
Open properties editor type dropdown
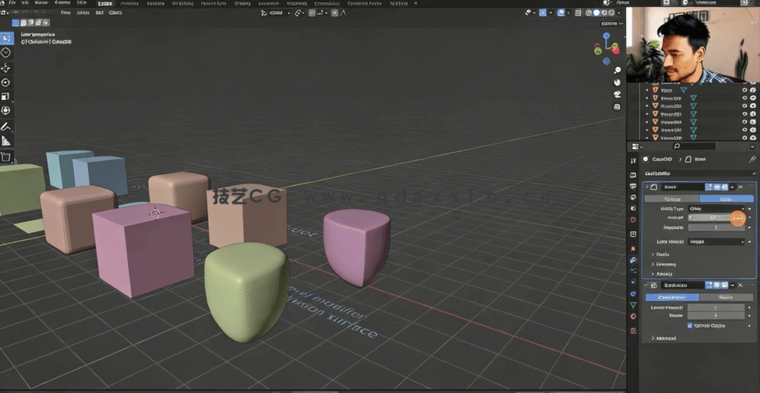(x=636, y=146)
